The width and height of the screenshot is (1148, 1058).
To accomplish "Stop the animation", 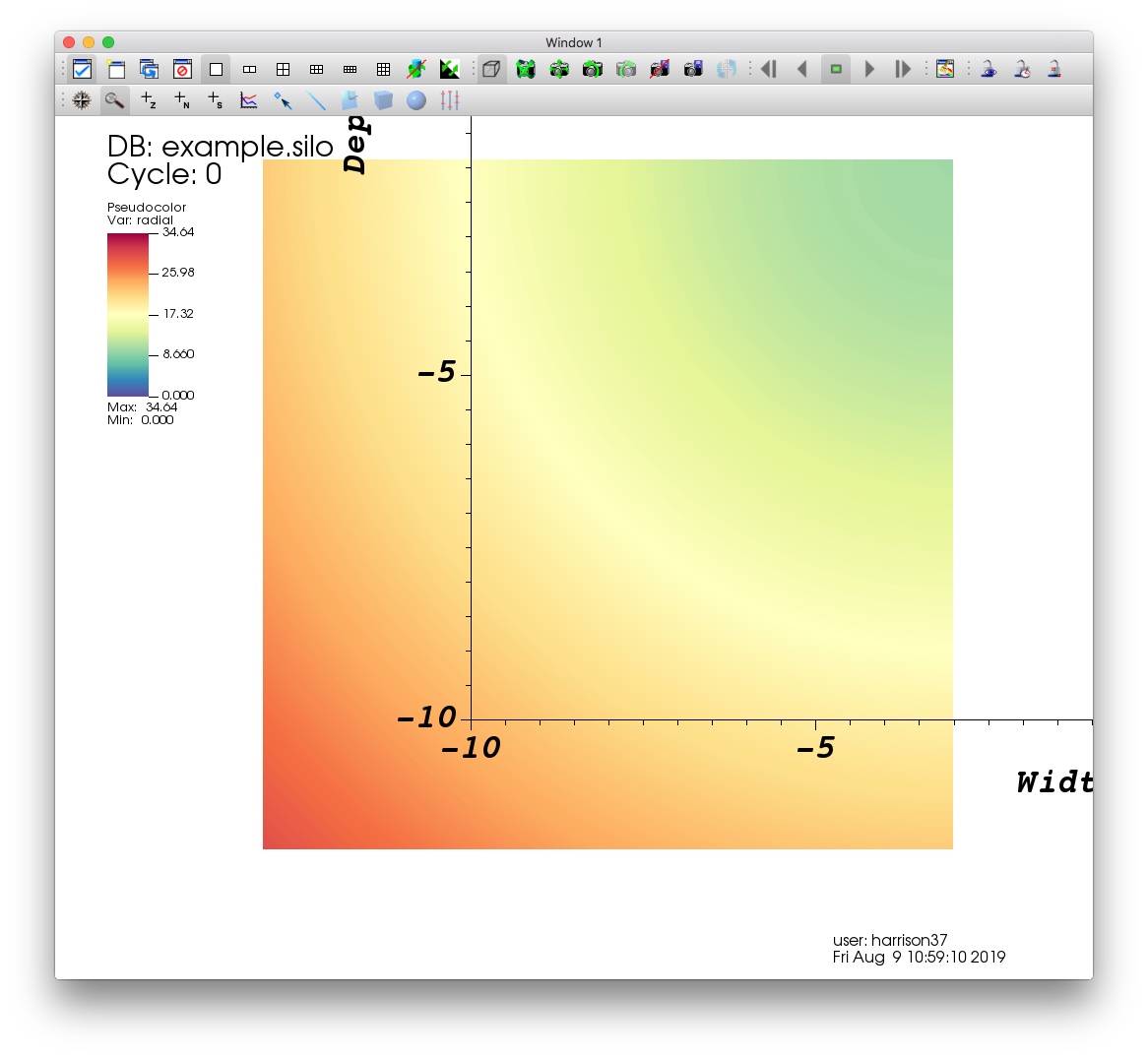I will pyautogui.click(x=836, y=70).
